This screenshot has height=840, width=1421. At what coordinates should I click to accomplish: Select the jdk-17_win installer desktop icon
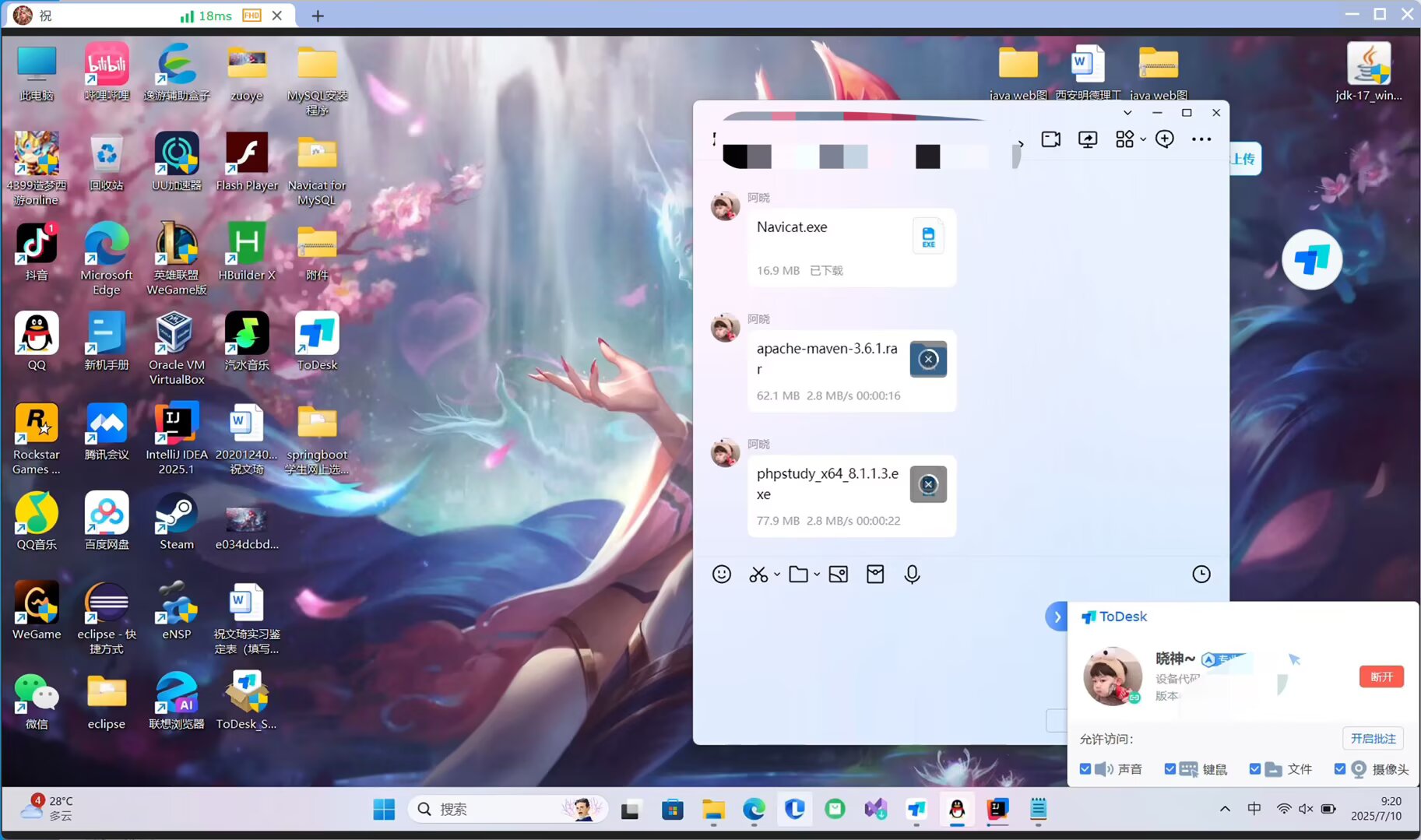click(x=1369, y=72)
